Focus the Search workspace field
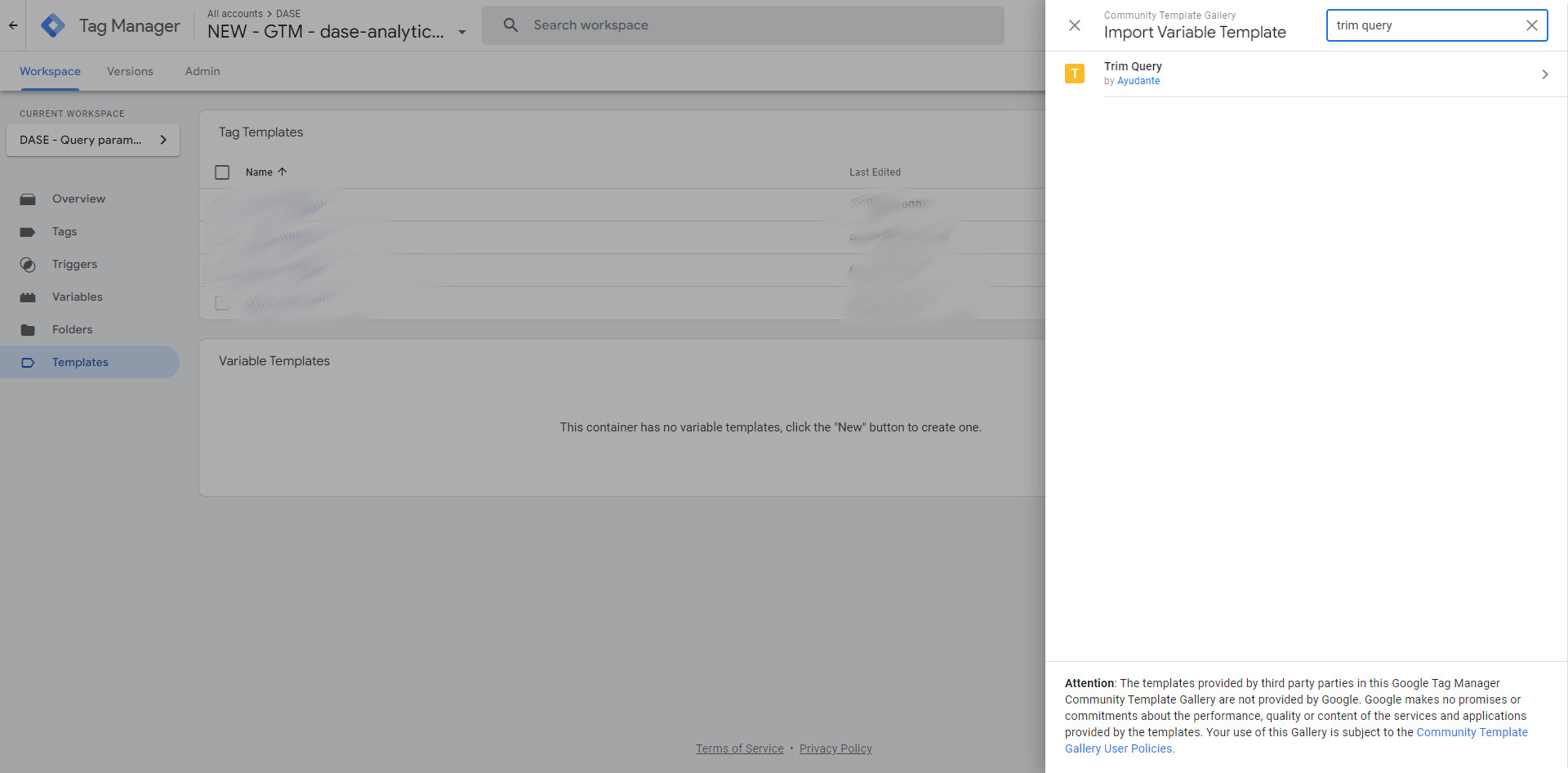This screenshot has width=1568, height=773. [743, 25]
